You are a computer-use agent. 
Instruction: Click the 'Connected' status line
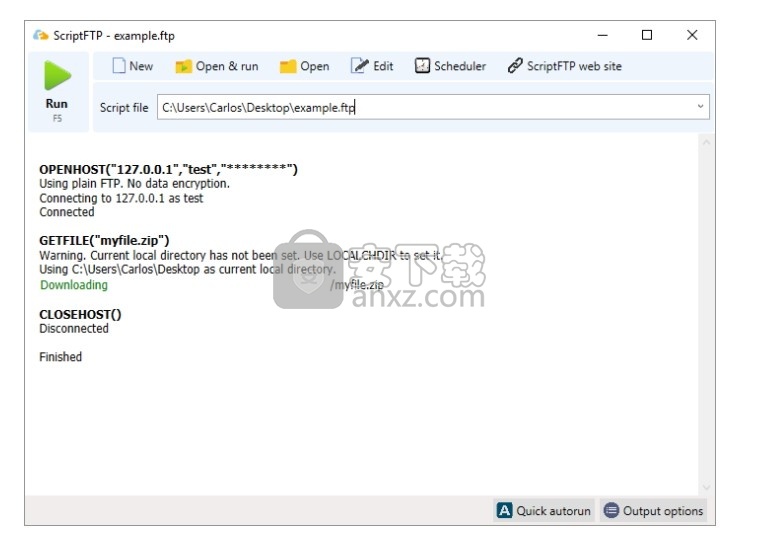coord(67,212)
